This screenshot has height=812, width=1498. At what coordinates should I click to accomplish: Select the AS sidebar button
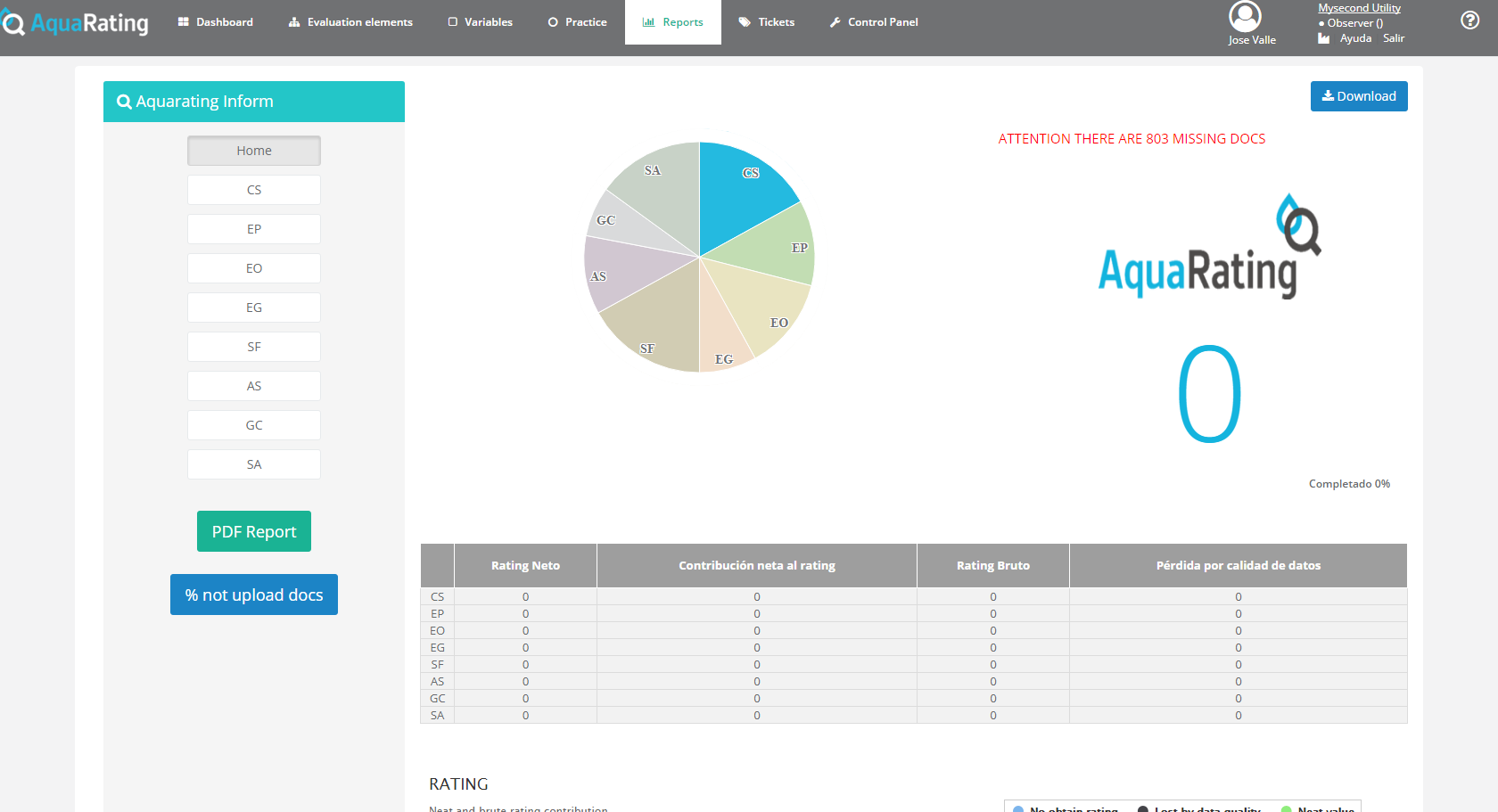tap(254, 386)
